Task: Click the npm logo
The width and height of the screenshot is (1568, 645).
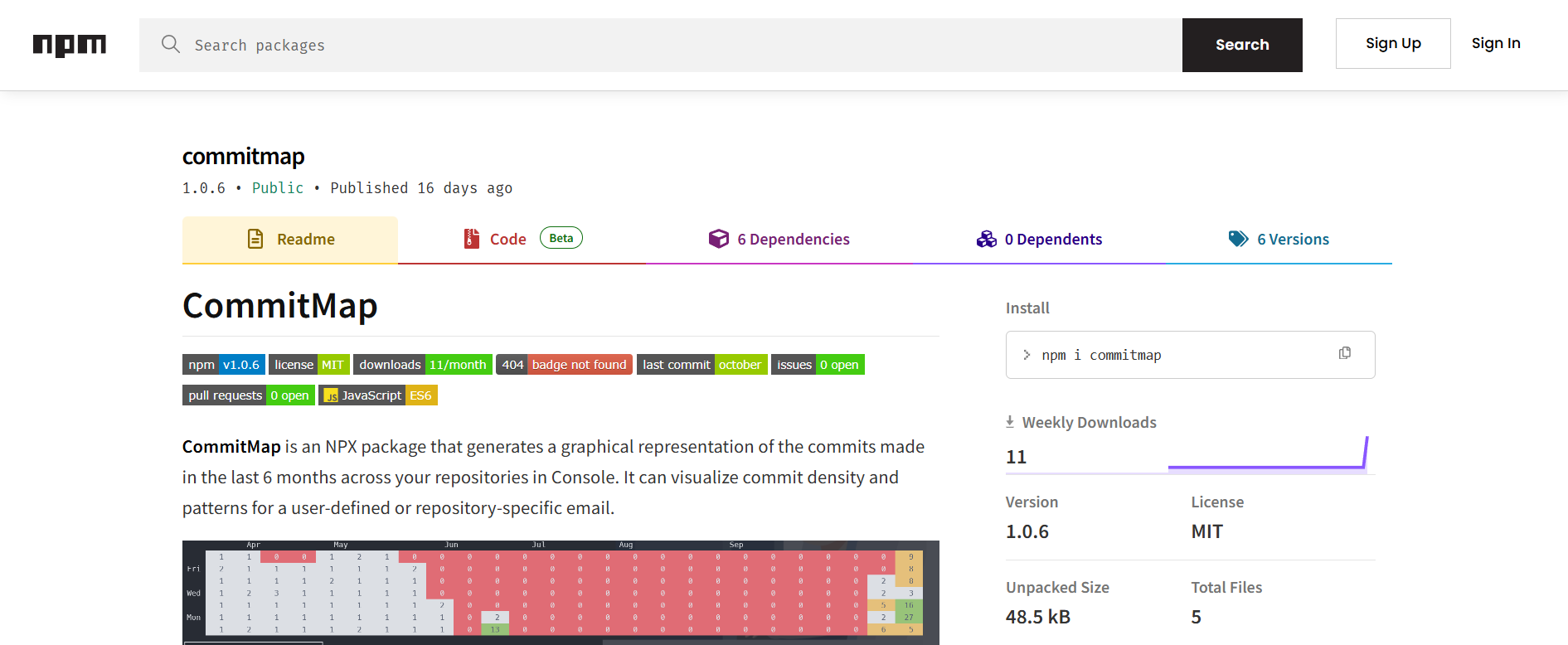Action: 70,45
